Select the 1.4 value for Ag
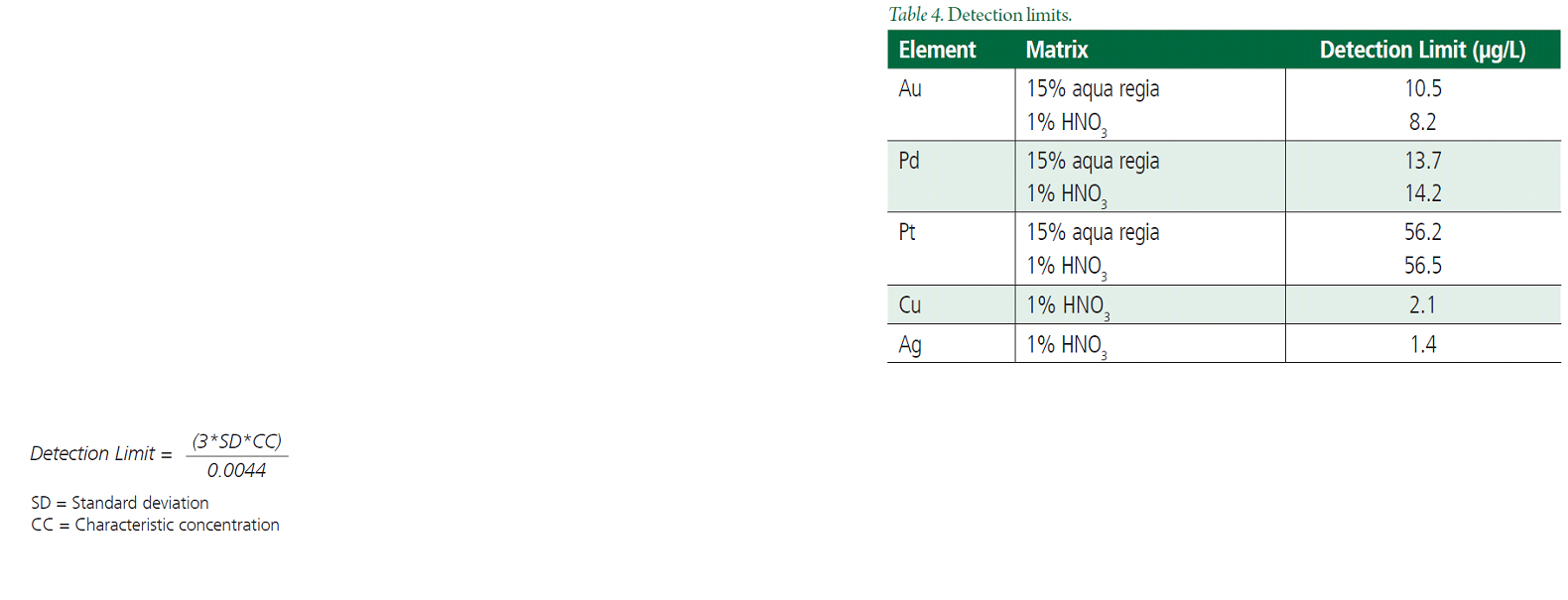This screenshot has height=600, width=1568. pos(1422,345)
